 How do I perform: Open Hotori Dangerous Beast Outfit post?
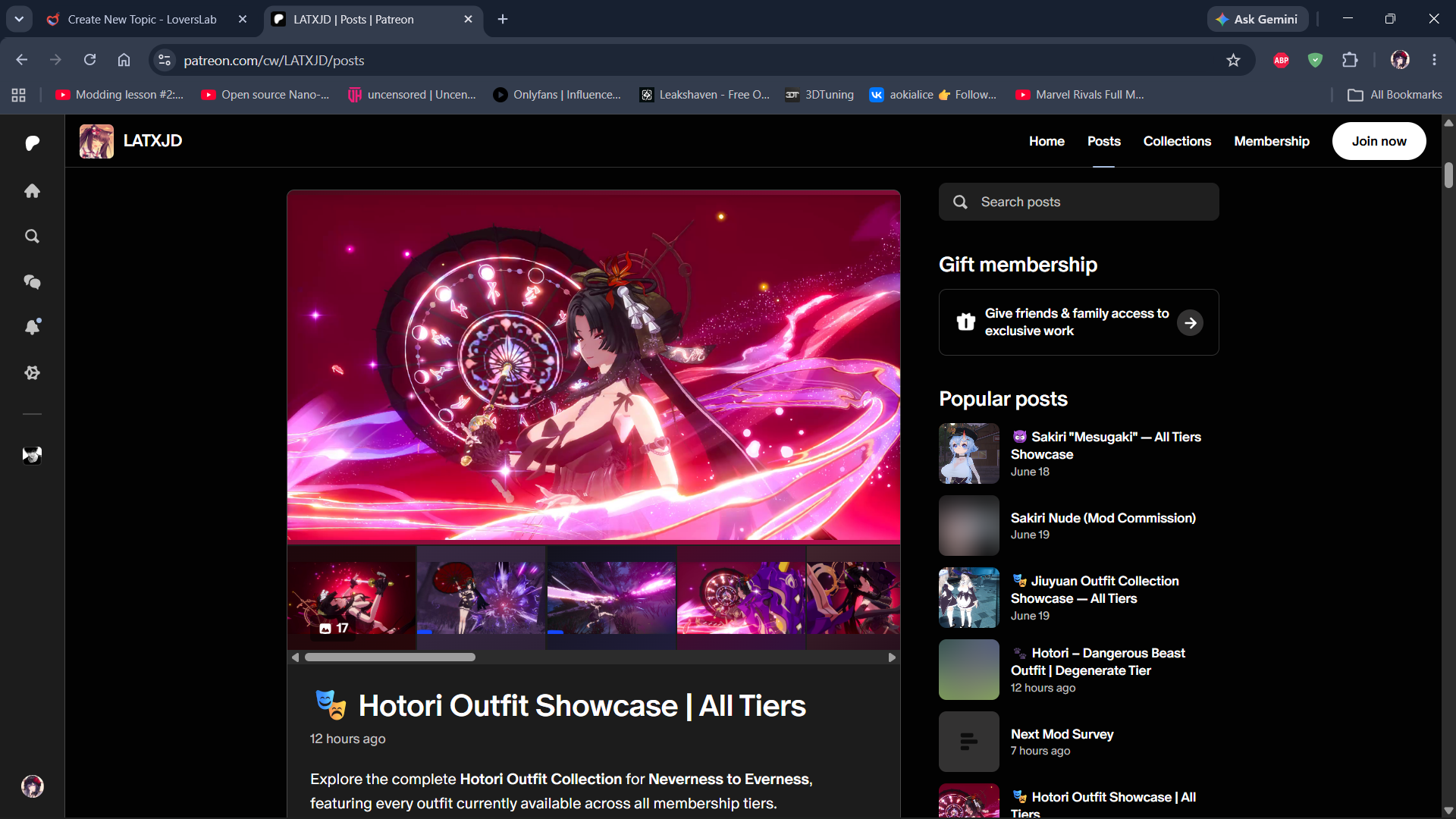1097,661
